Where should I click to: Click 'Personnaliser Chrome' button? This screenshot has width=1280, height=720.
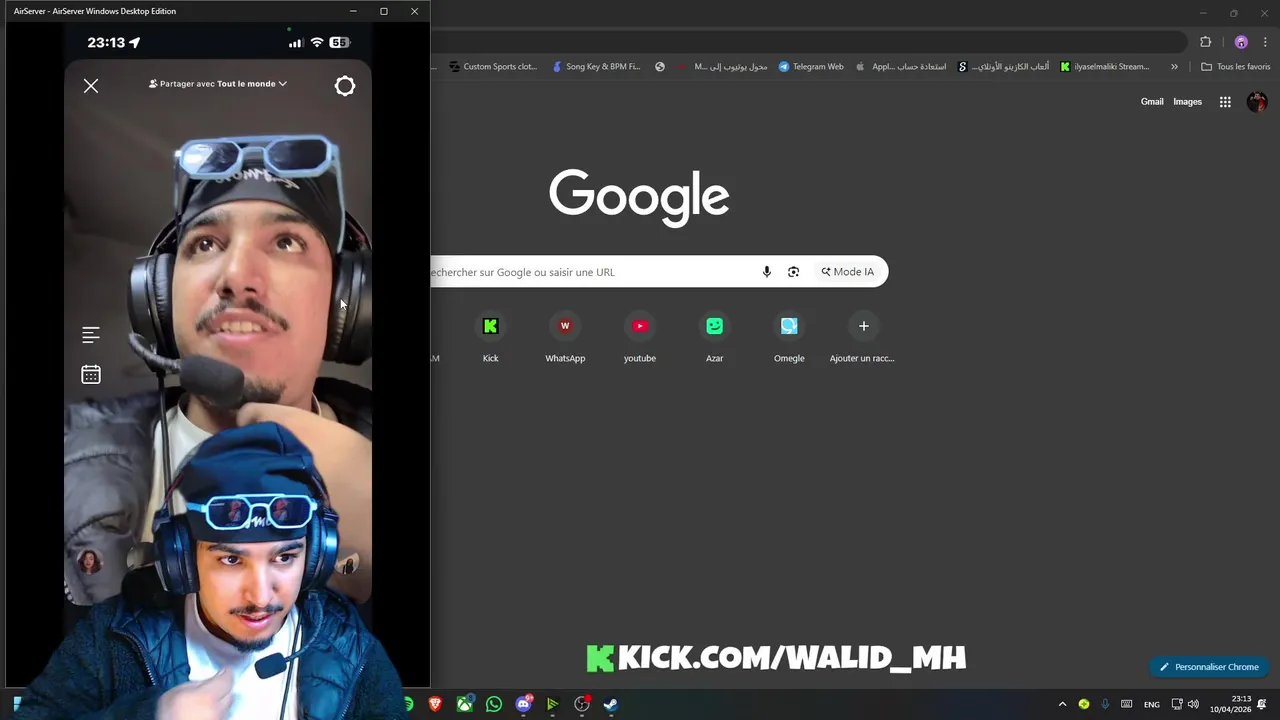click(1209, 667)
